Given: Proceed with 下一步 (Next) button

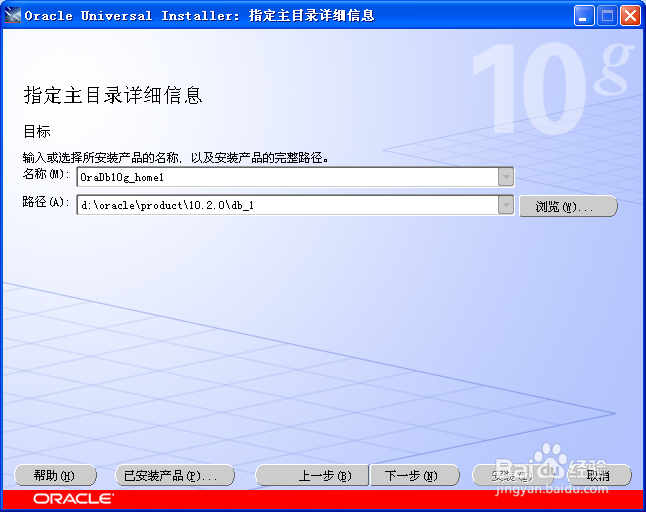Looking at the screenshot, I should pyautogui.click(x=414, y=476).
